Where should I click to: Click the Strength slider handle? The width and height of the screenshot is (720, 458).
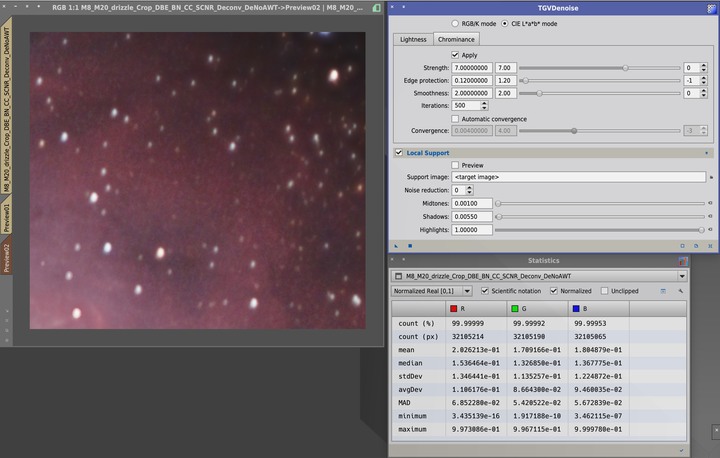[626, 67]
